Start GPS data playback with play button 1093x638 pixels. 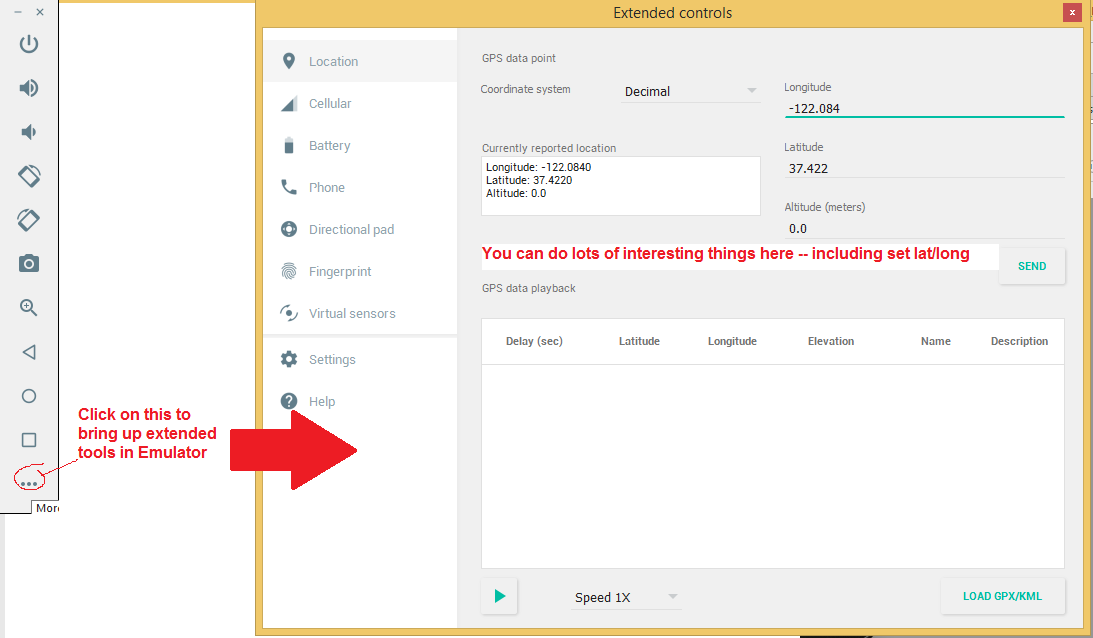click(500, 597)
